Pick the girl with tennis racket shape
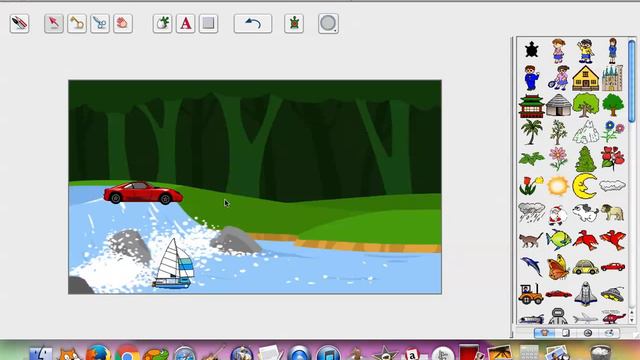Viewport: 640px width, 360px height. (559, 78)
